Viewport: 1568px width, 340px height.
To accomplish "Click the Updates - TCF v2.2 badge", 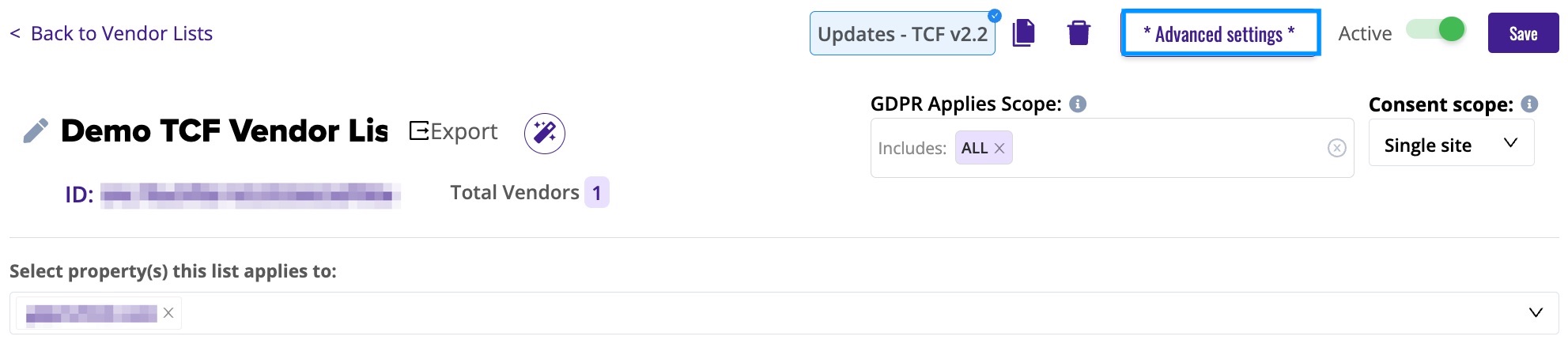I will (902, 33).
